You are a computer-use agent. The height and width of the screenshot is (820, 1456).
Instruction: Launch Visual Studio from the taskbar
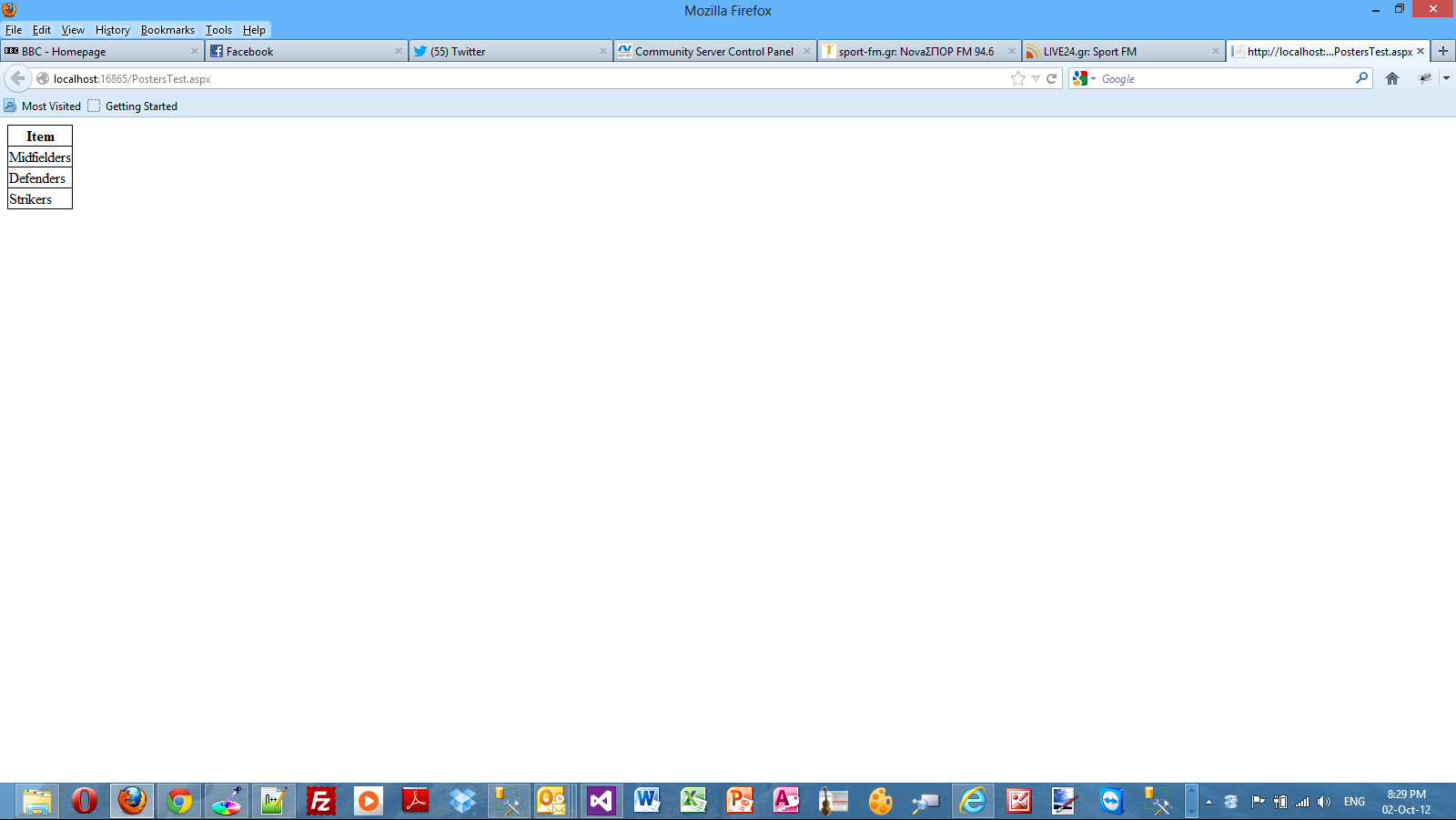(x=602, y=801)
